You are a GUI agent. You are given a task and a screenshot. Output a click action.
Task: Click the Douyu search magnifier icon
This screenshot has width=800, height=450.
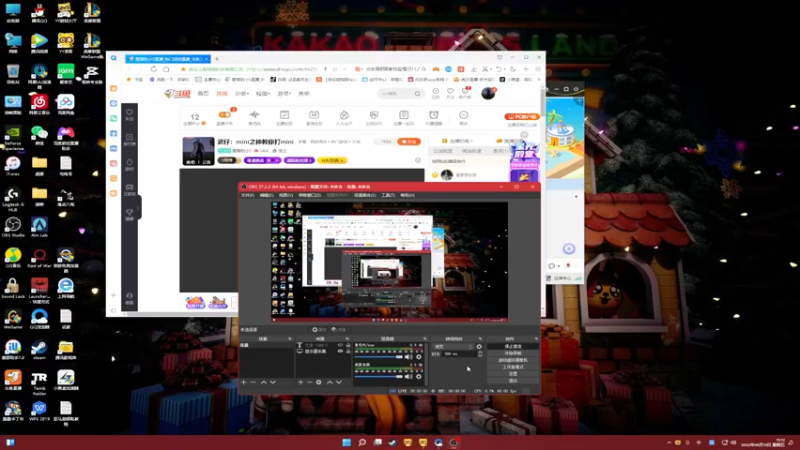point(417,94)
